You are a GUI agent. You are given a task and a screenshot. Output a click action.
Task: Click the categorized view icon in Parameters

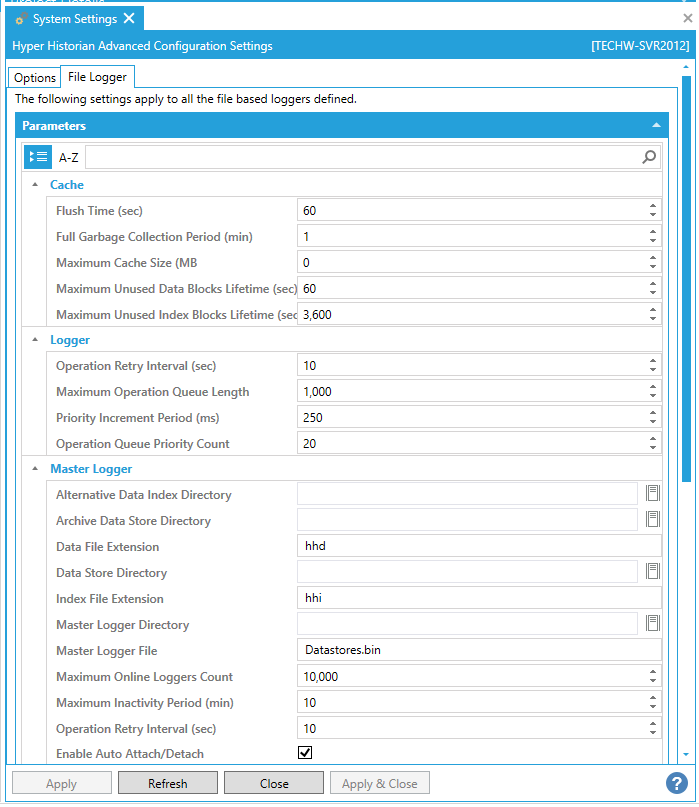[x=37, y=157]
